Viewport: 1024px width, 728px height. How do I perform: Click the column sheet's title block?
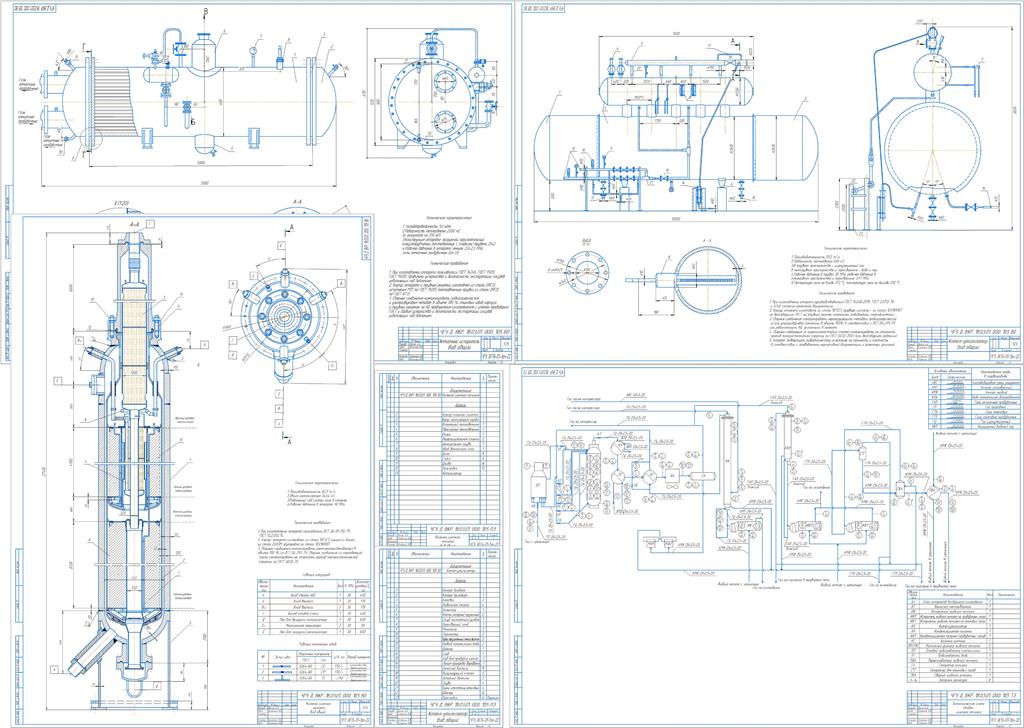pos(315,707)
